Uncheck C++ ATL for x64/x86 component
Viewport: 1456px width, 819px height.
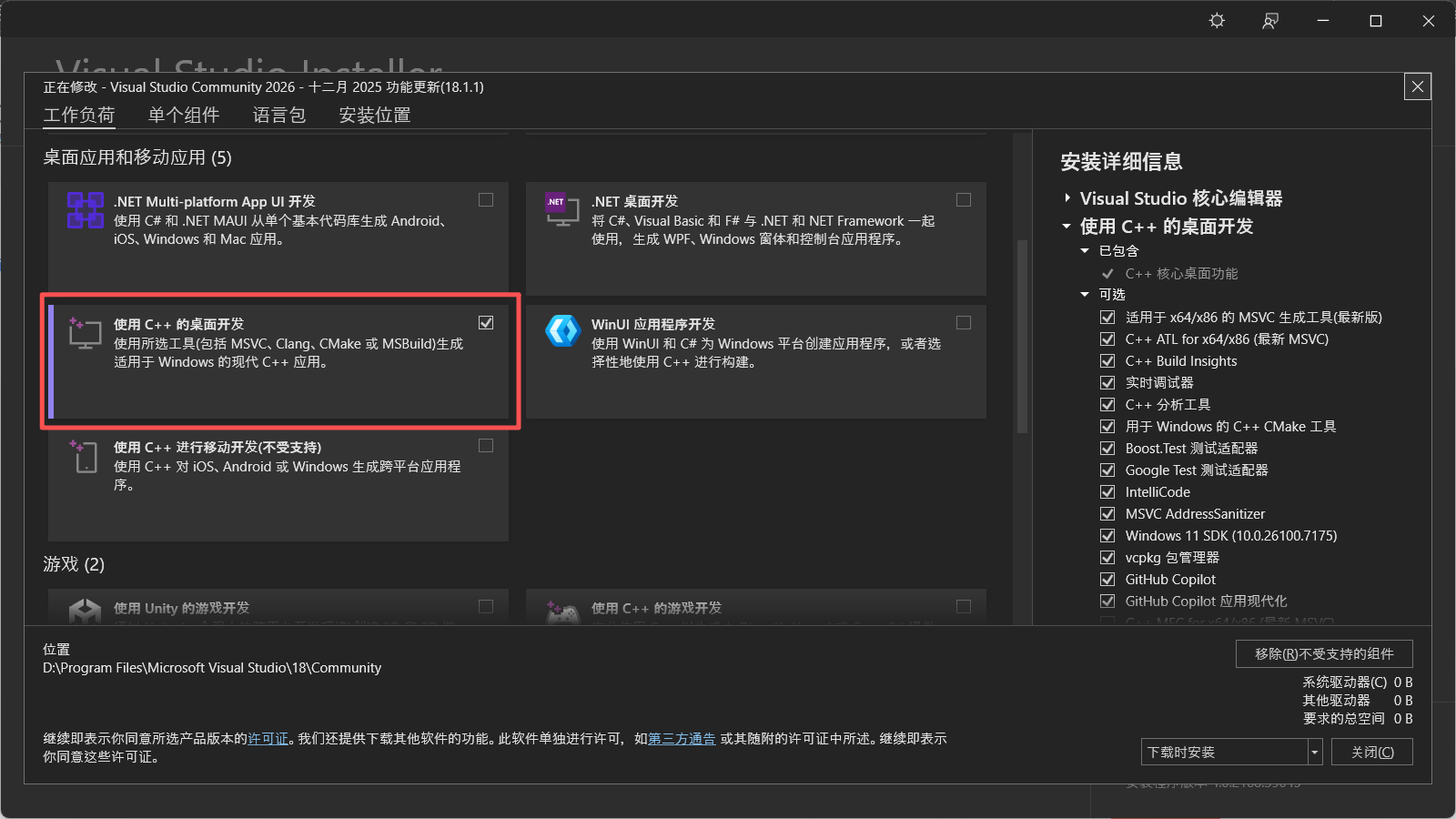(x=1107, y=339)
